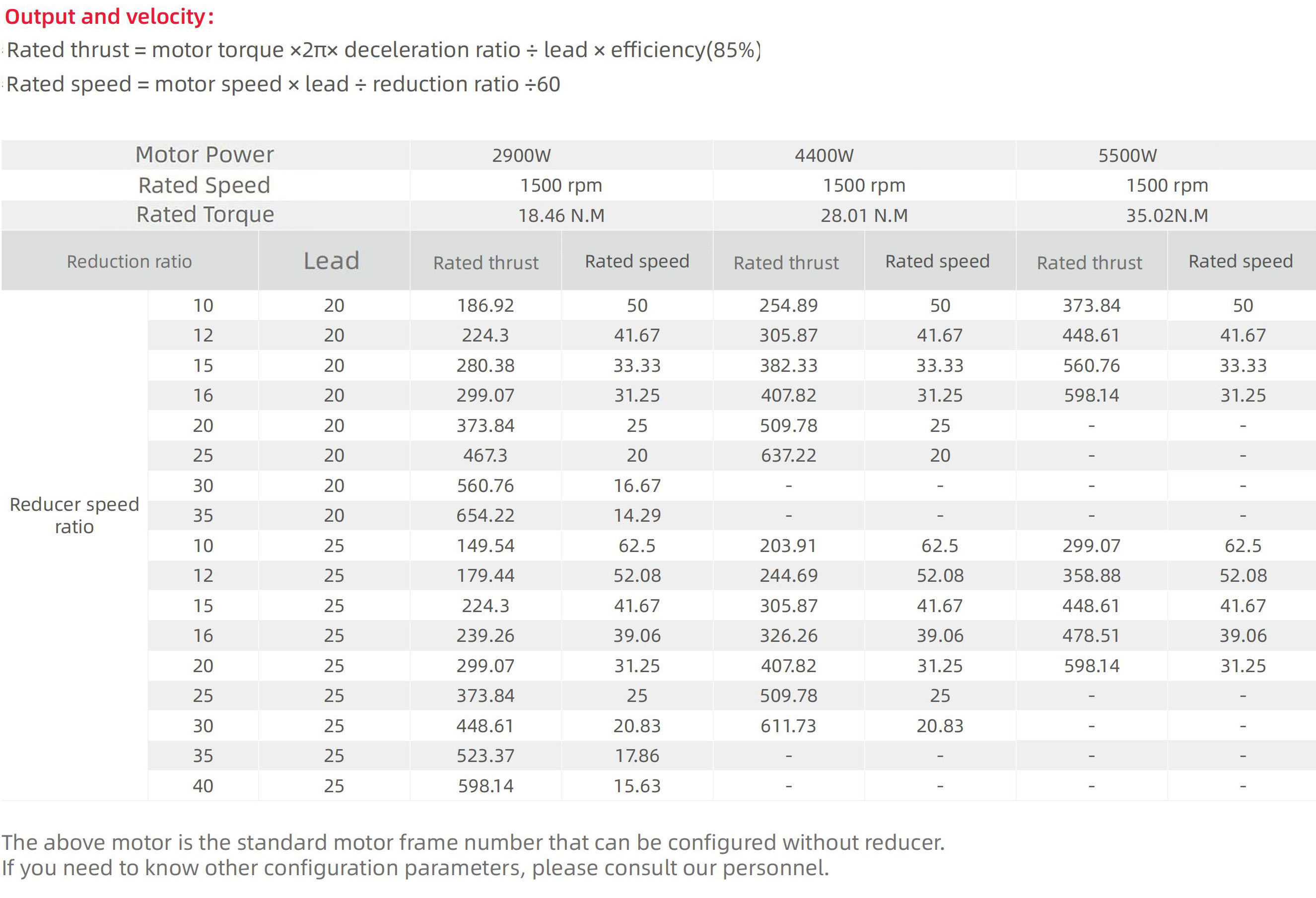Click the 4400W motor power column header
The width and height of the screenshot is (1316, 898).
824,156
